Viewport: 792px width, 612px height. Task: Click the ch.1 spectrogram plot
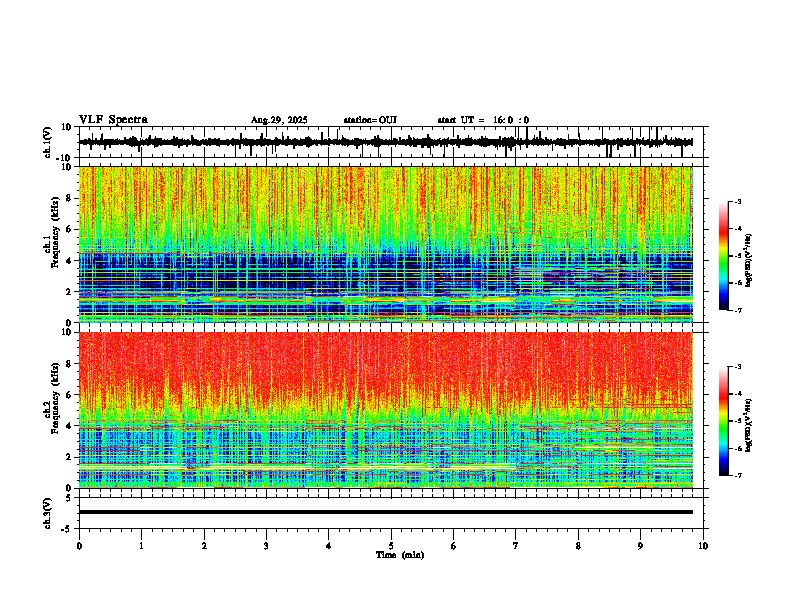click(385, 244)
